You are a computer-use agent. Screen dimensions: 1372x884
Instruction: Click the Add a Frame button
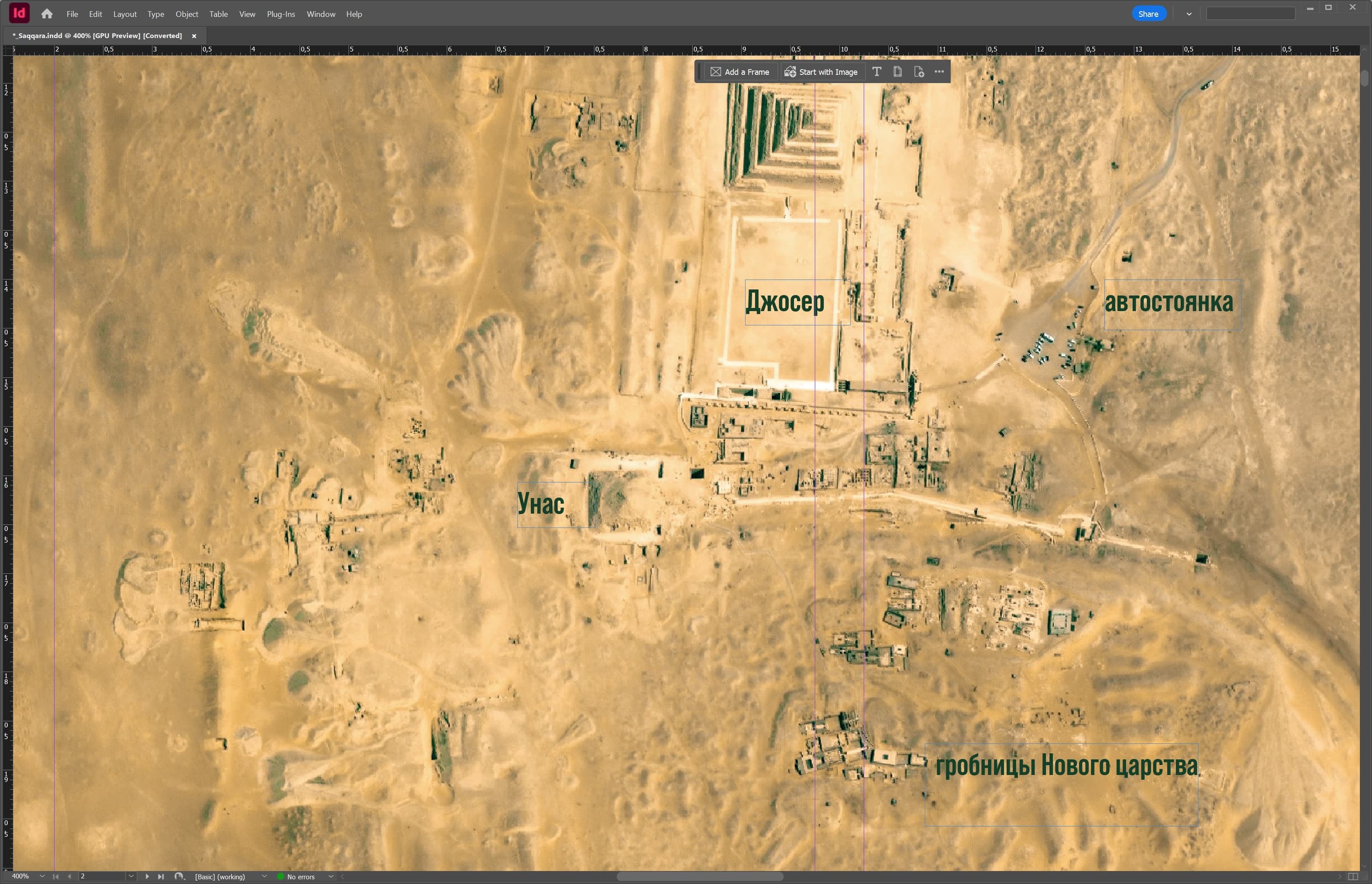[x=740, y=72]
